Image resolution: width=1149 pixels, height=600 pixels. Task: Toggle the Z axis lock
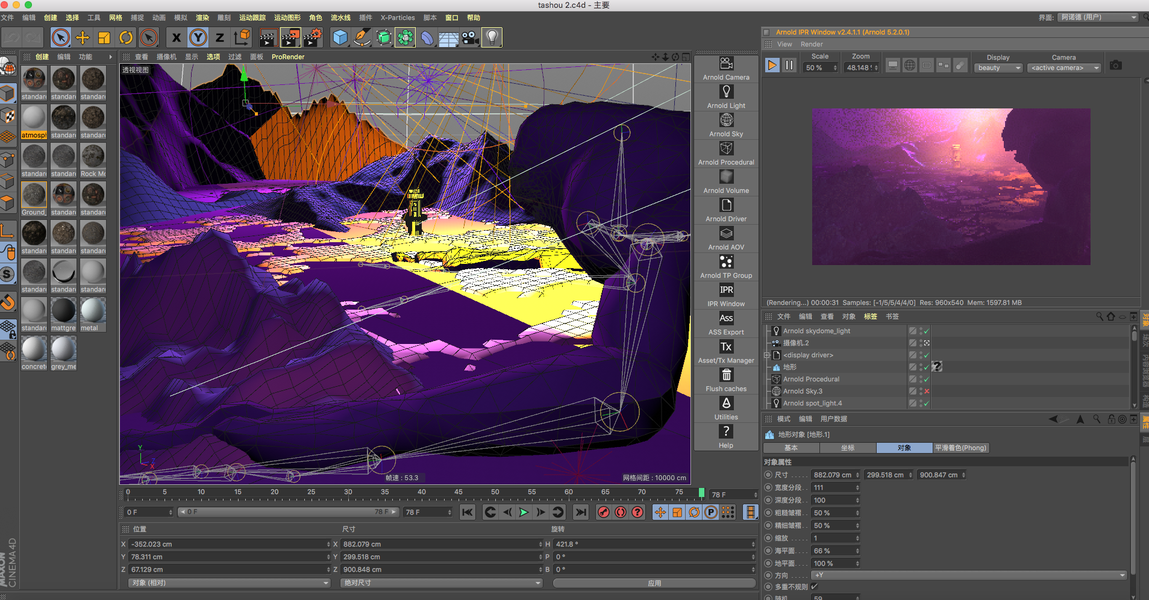[x=219, y=37]
